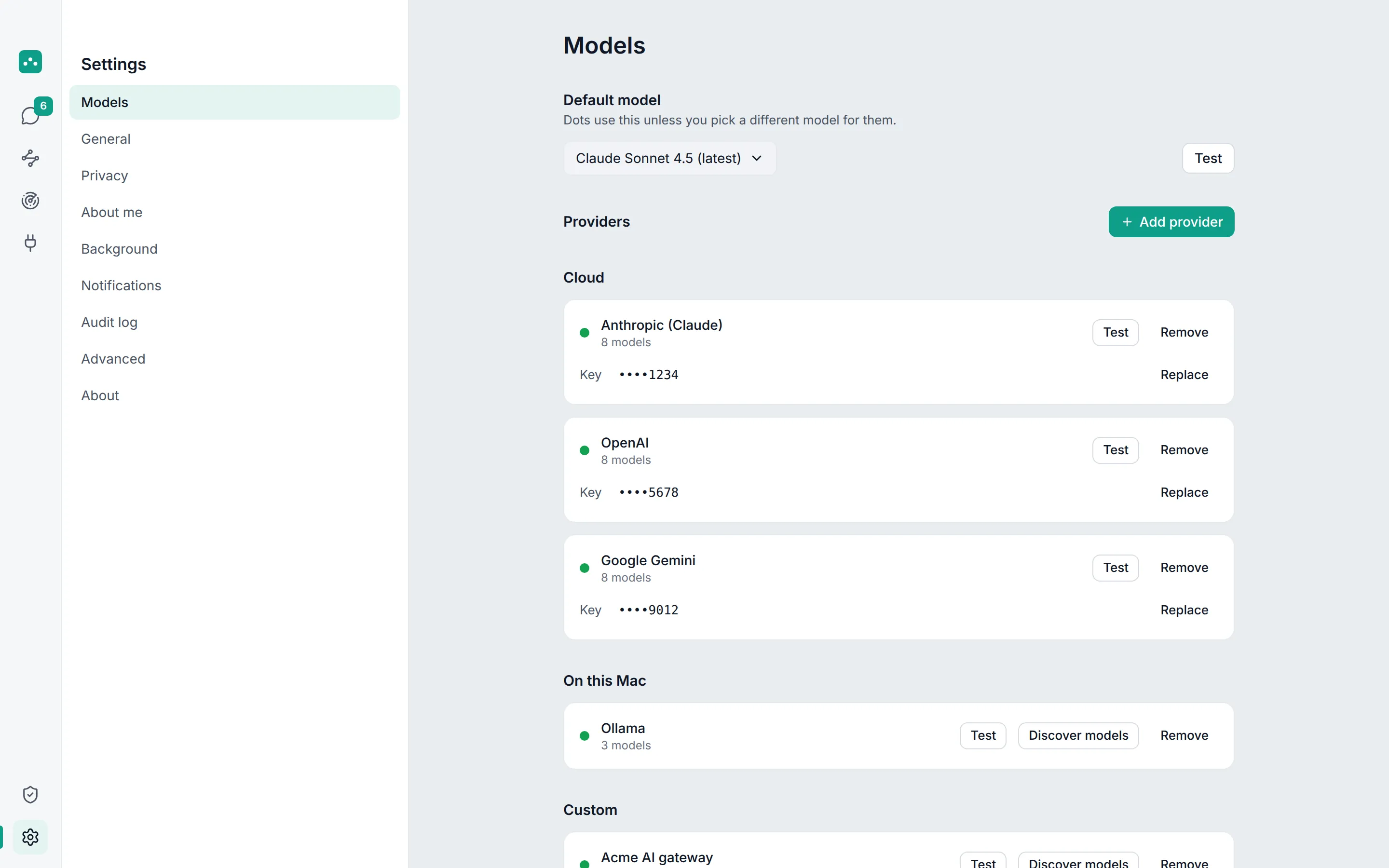
Task: Click the Add provider button
Action: 1171,222
